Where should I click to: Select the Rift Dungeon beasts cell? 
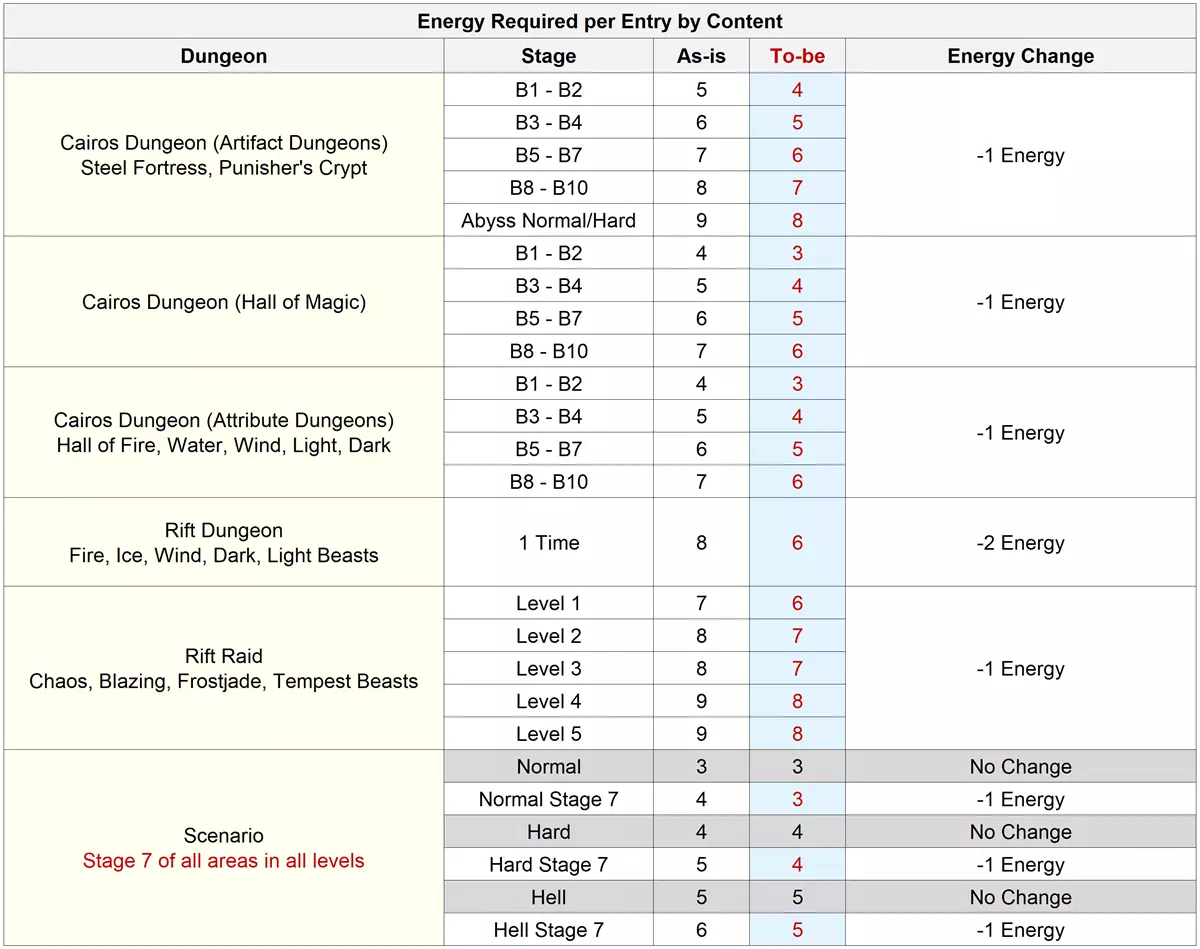tap(224, 543)
